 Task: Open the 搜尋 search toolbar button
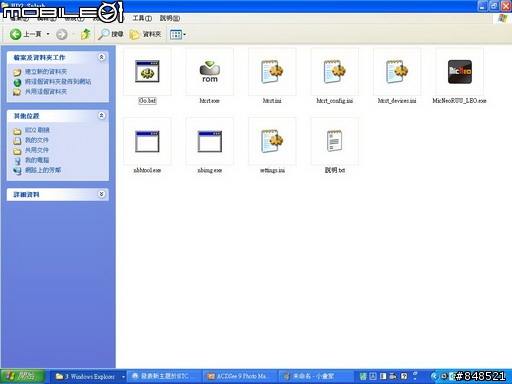pos(111,34)
